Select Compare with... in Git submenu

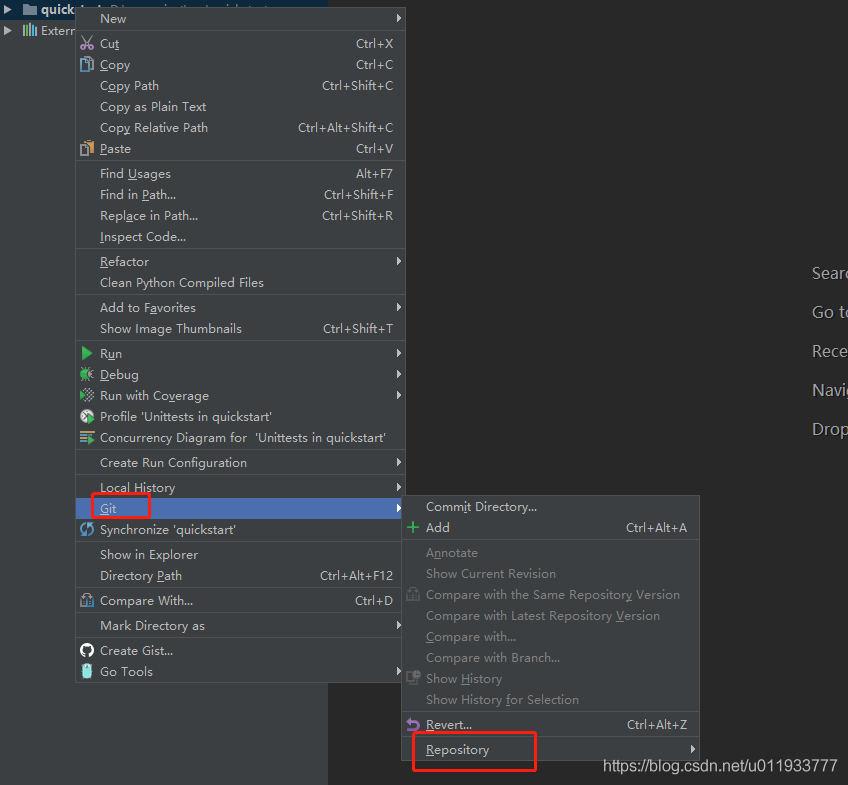551,636
